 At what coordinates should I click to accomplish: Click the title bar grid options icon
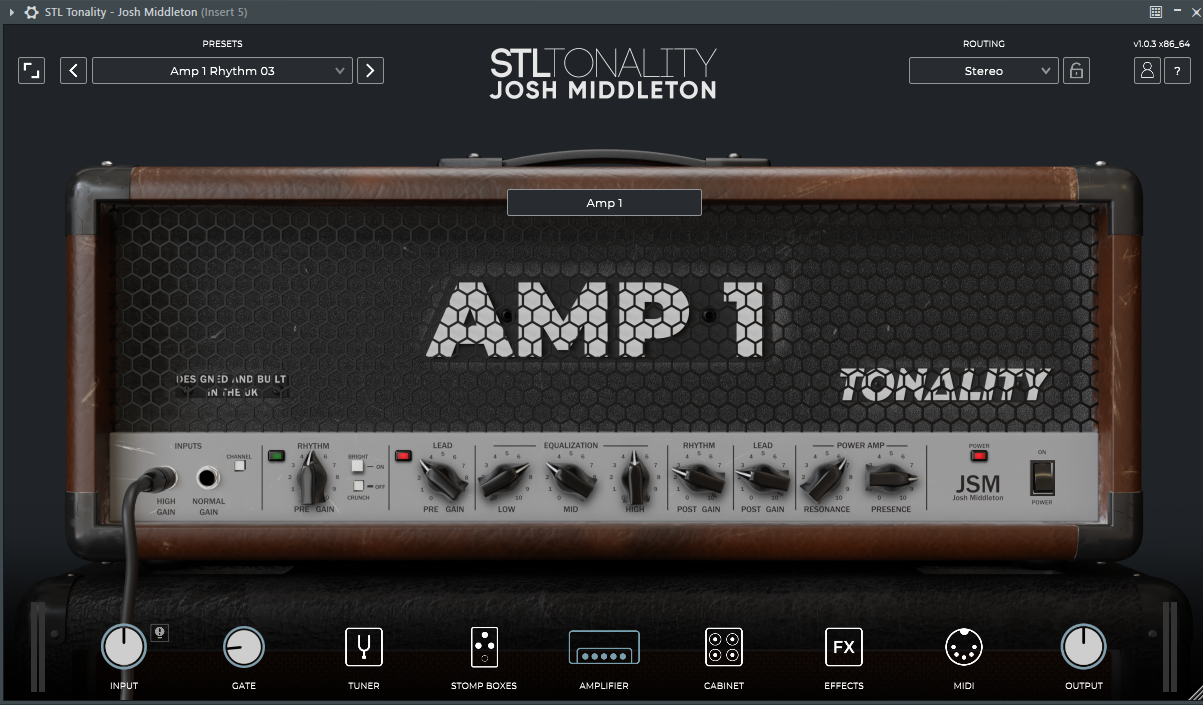[1156, 12]
